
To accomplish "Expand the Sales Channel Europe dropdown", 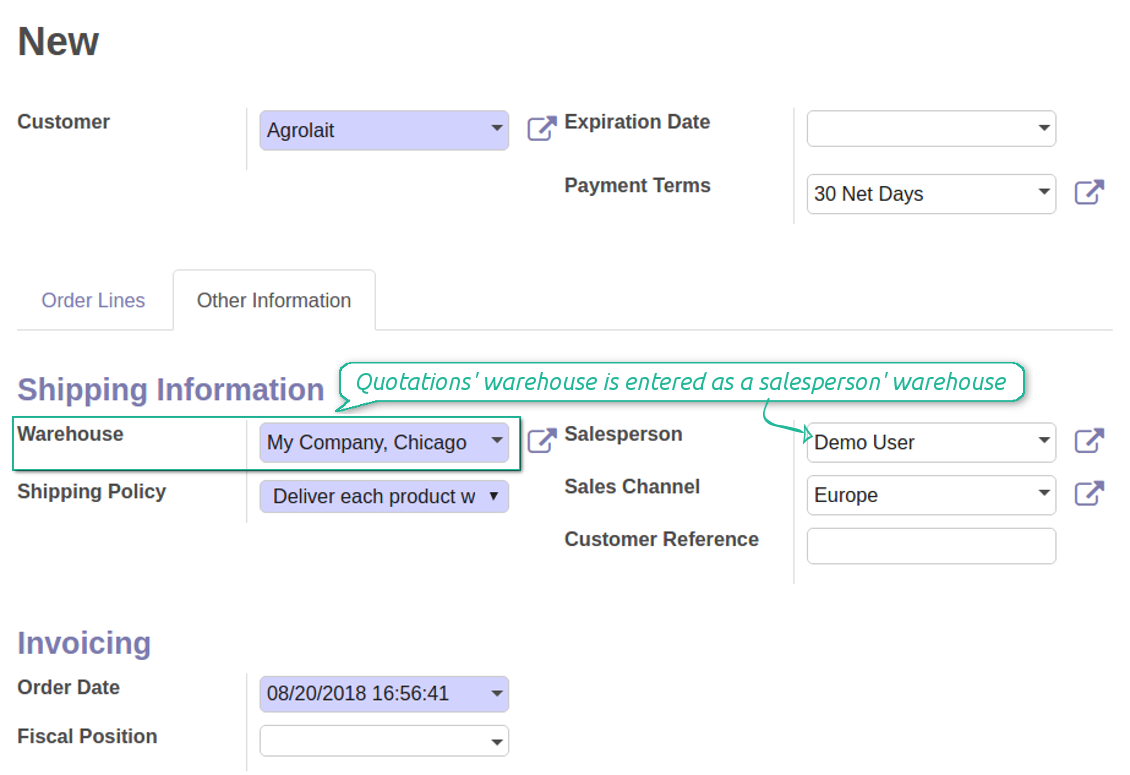I will [1044, 493].
